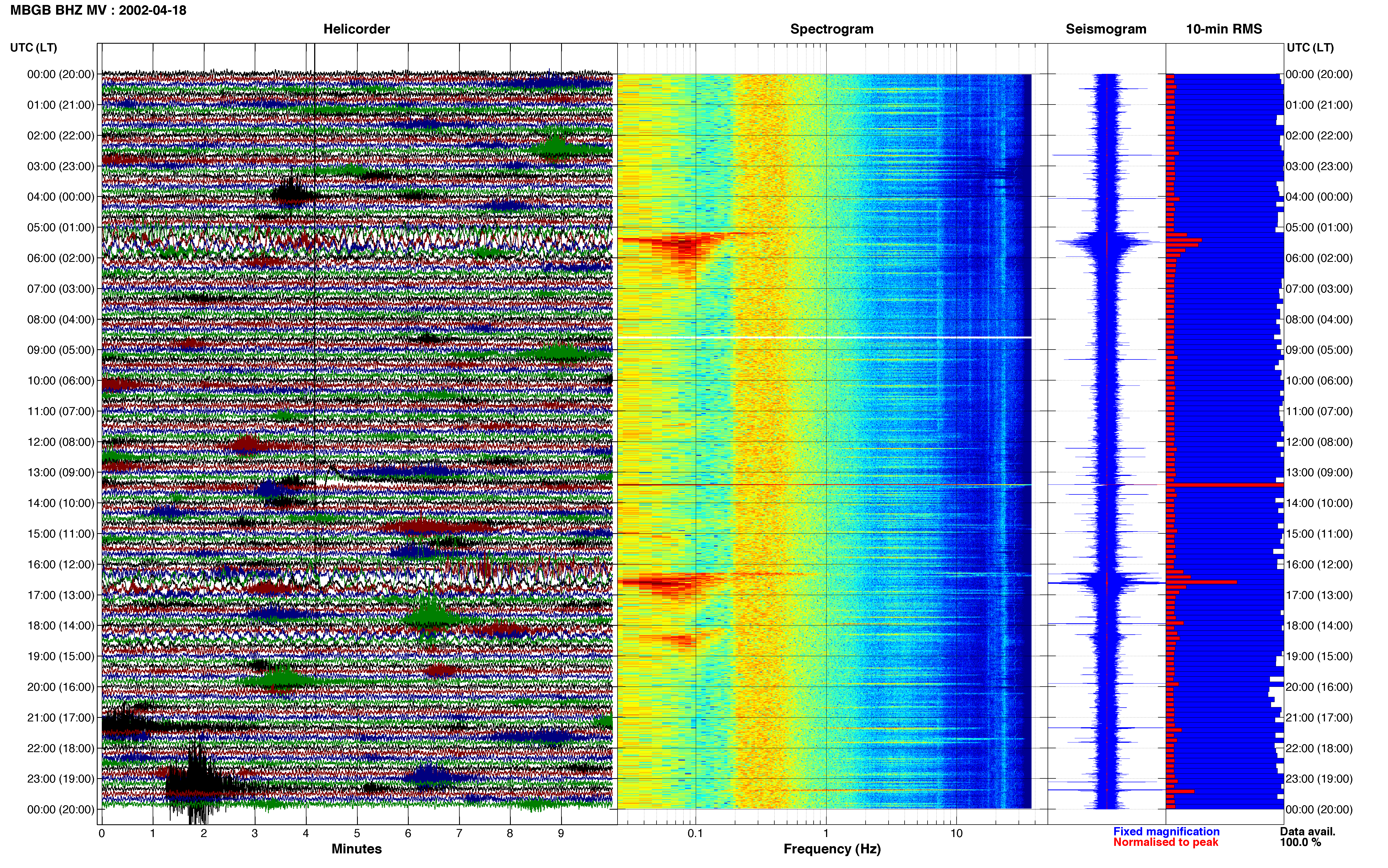This screenshot has width=1388, height=868.
Task: Click the right '14:00 (10:00)' time label
Action: pyautogui.click(x=1319, y=503)
